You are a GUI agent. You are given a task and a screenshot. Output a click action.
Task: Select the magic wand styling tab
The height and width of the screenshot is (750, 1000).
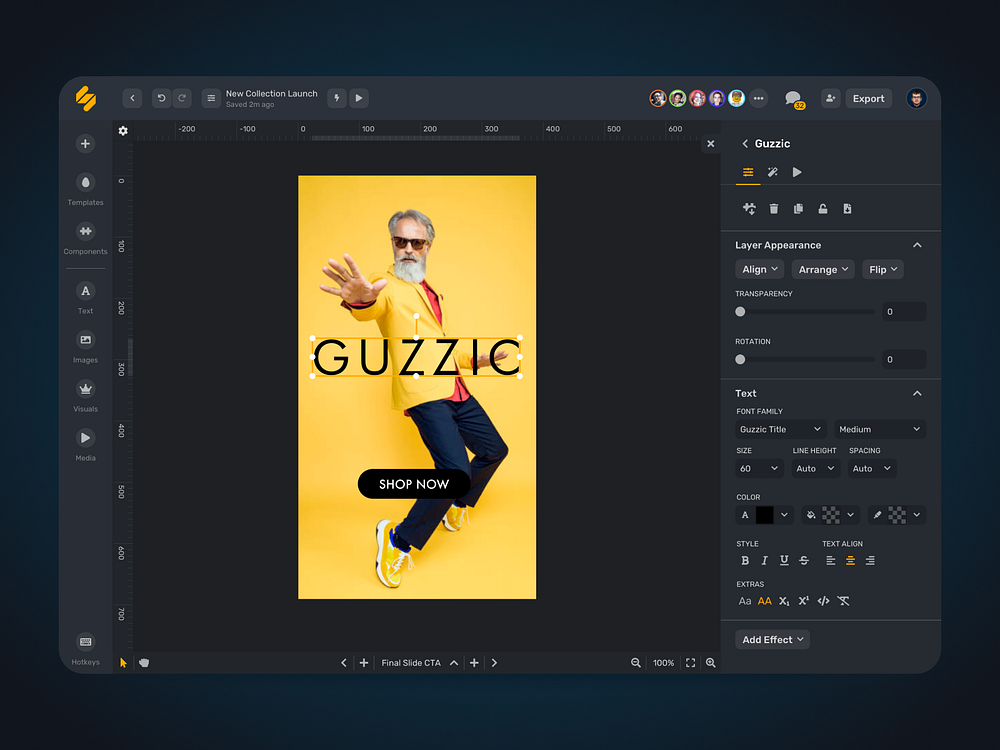tap(772, 172)
